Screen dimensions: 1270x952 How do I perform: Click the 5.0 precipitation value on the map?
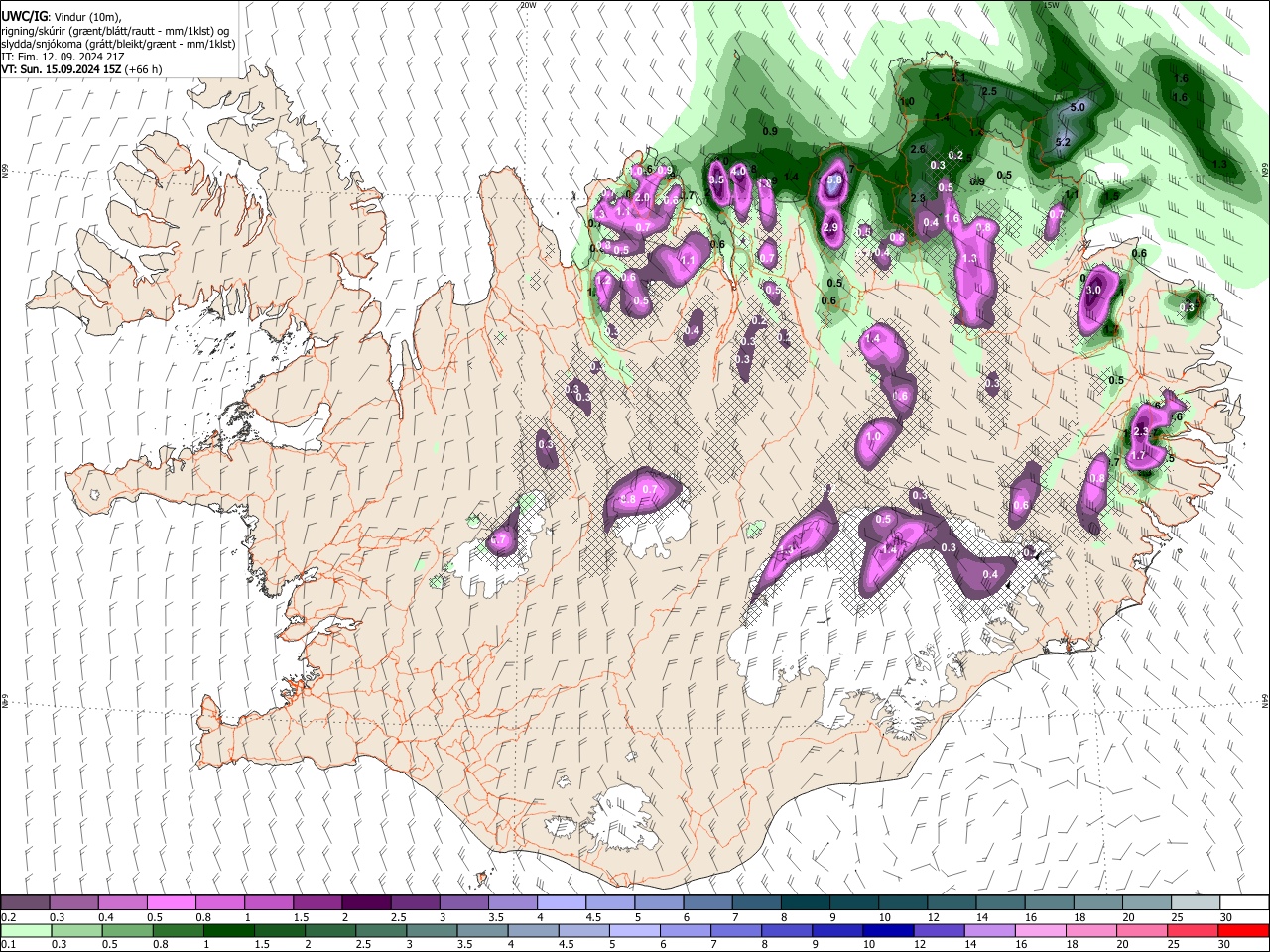1079,107
